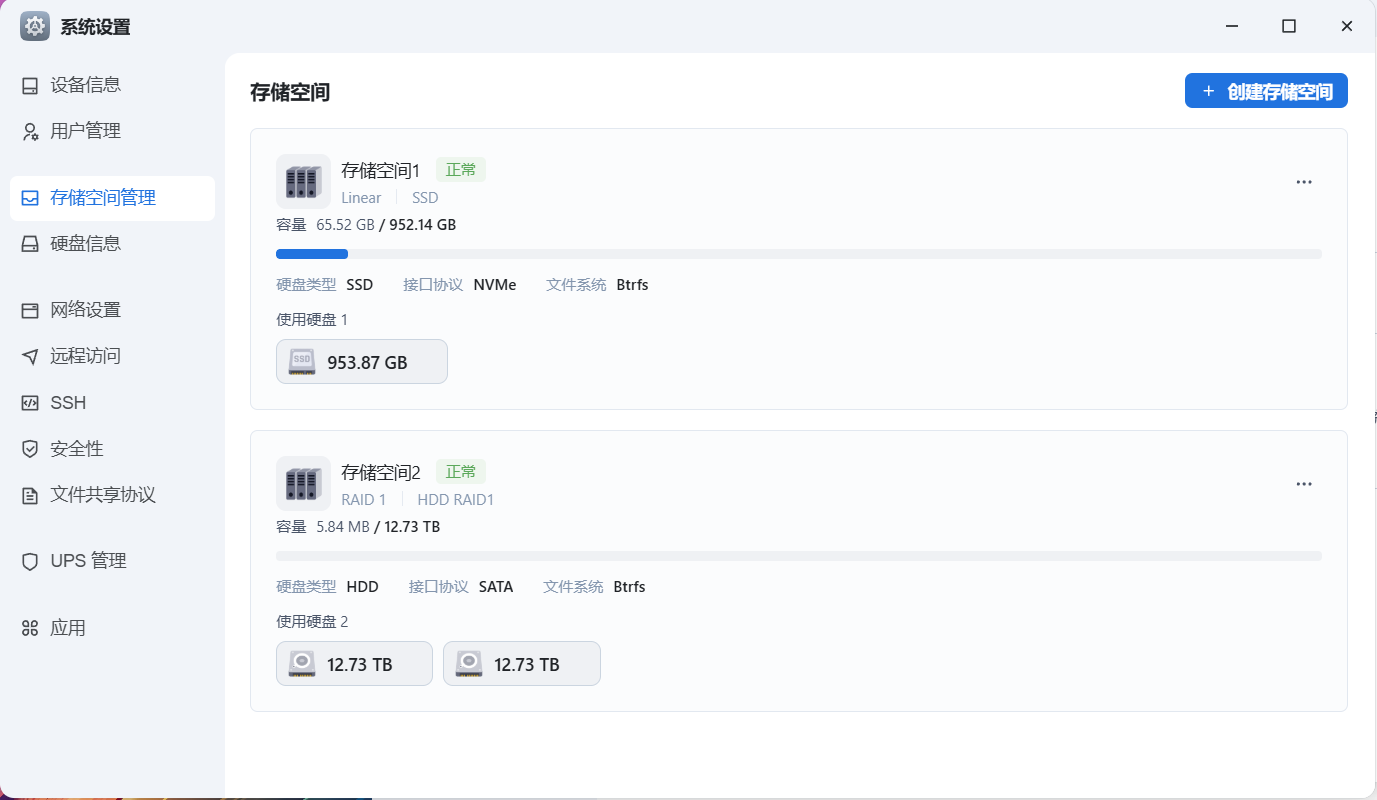Click the 存储空间1 server rack icon
Screen dimensions: 1377x800
tap(303, 182)
